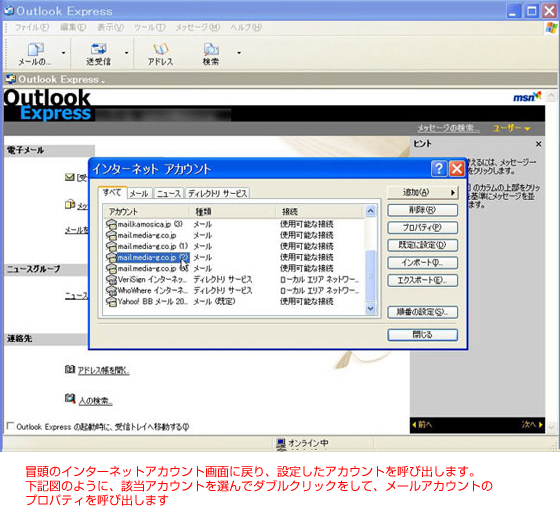Image resolution: width=560 pixels, height=522 pixels.
Task: Switch to the すべて tab
Action: [x=112, y=192]
